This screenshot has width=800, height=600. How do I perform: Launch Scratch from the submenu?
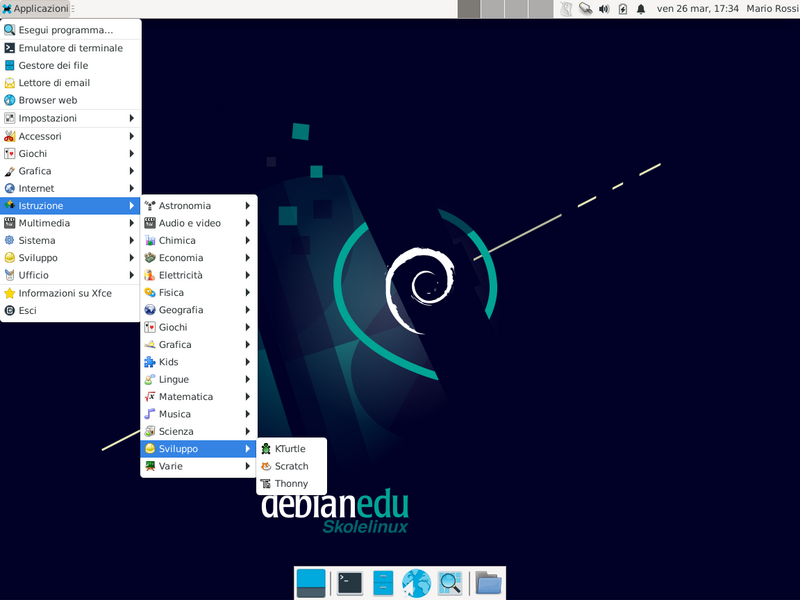pyautogui.click(x=291, y=466)
